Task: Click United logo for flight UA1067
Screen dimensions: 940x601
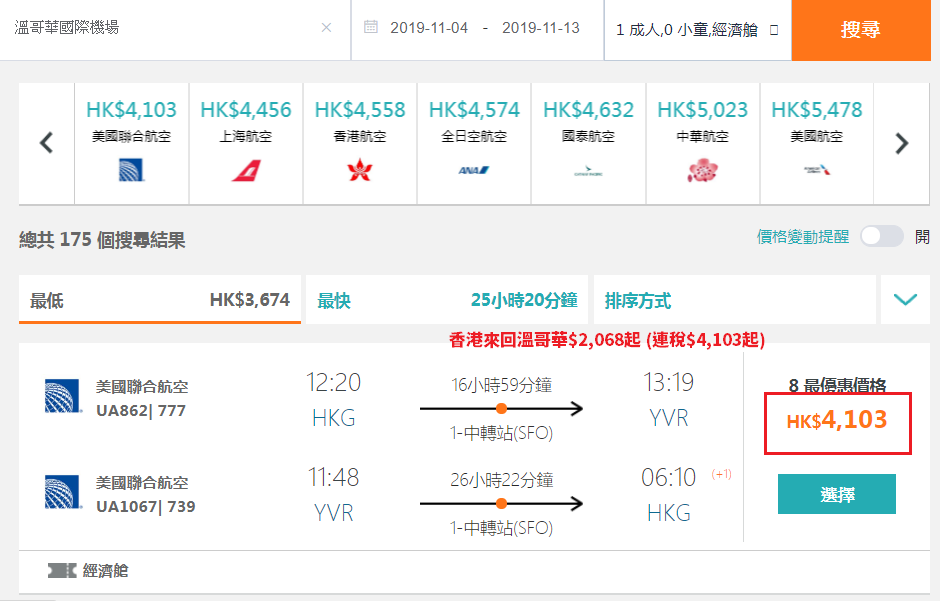Action: pyautogui.click(x=63, y=492)
